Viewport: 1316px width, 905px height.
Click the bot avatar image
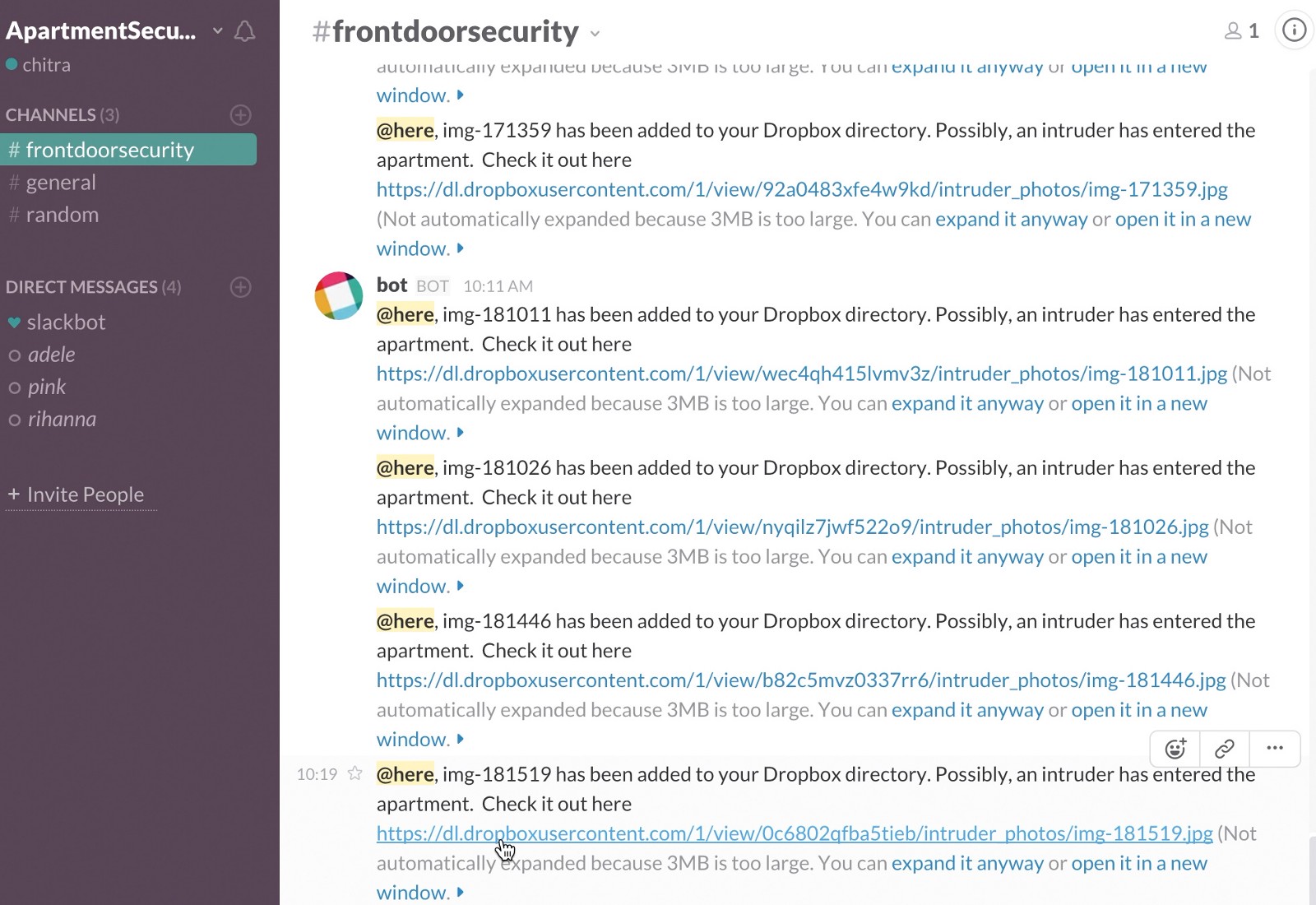[339, 295]
